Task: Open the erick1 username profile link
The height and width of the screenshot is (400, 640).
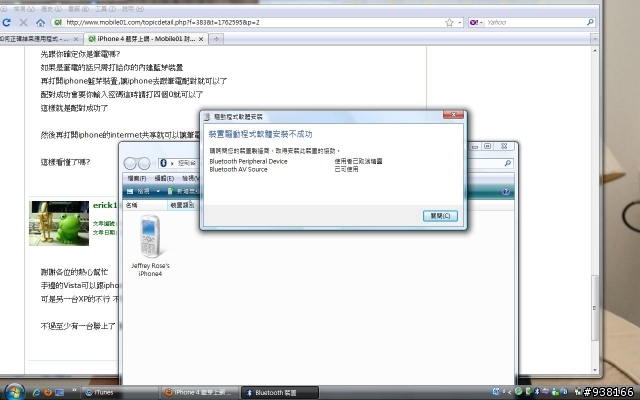Action: pyautogui.click(x=105, y=205)
